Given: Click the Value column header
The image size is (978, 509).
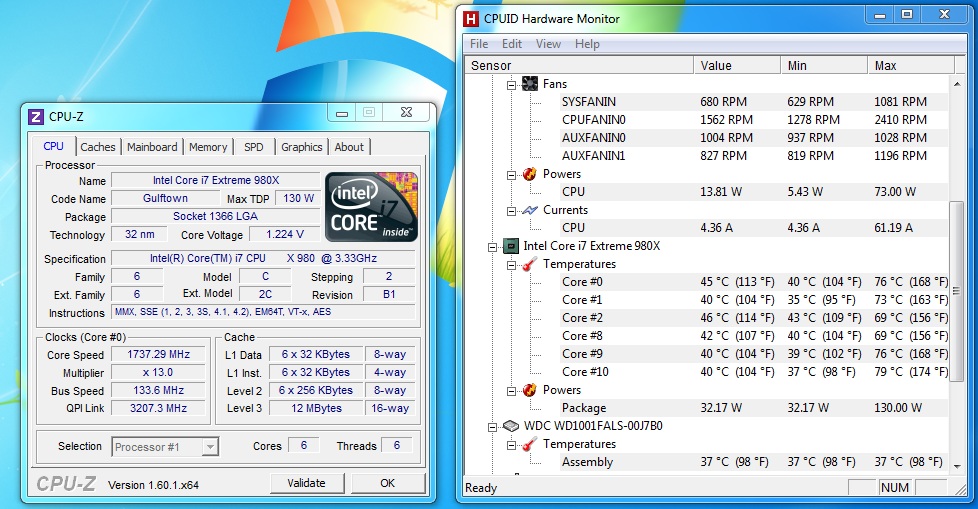Looking at the screenshot, I should (737, 65).
